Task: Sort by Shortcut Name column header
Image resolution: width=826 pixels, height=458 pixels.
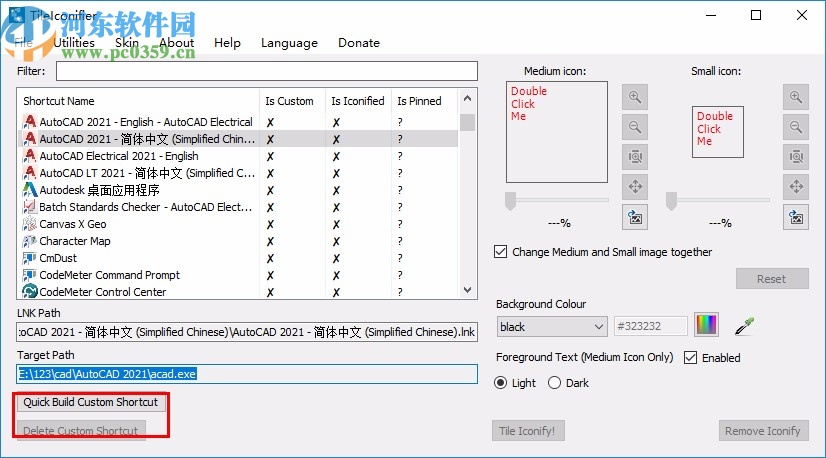Action: [x=139, y=101]
